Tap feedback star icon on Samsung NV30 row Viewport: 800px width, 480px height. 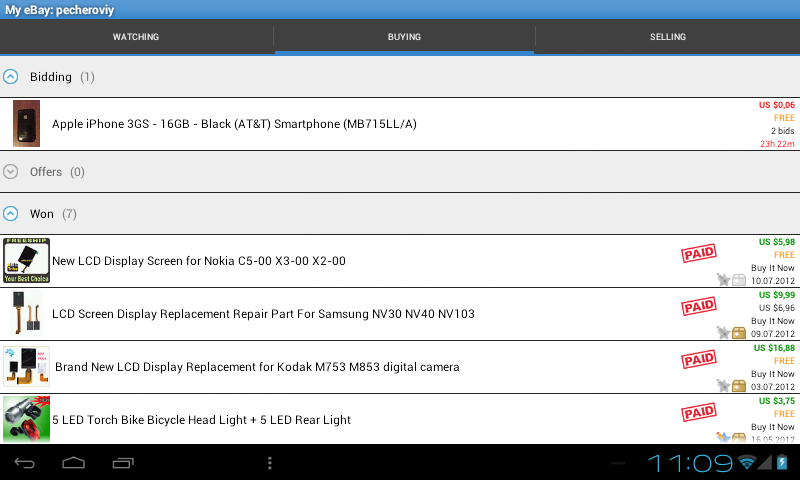[x=723, y=332]
